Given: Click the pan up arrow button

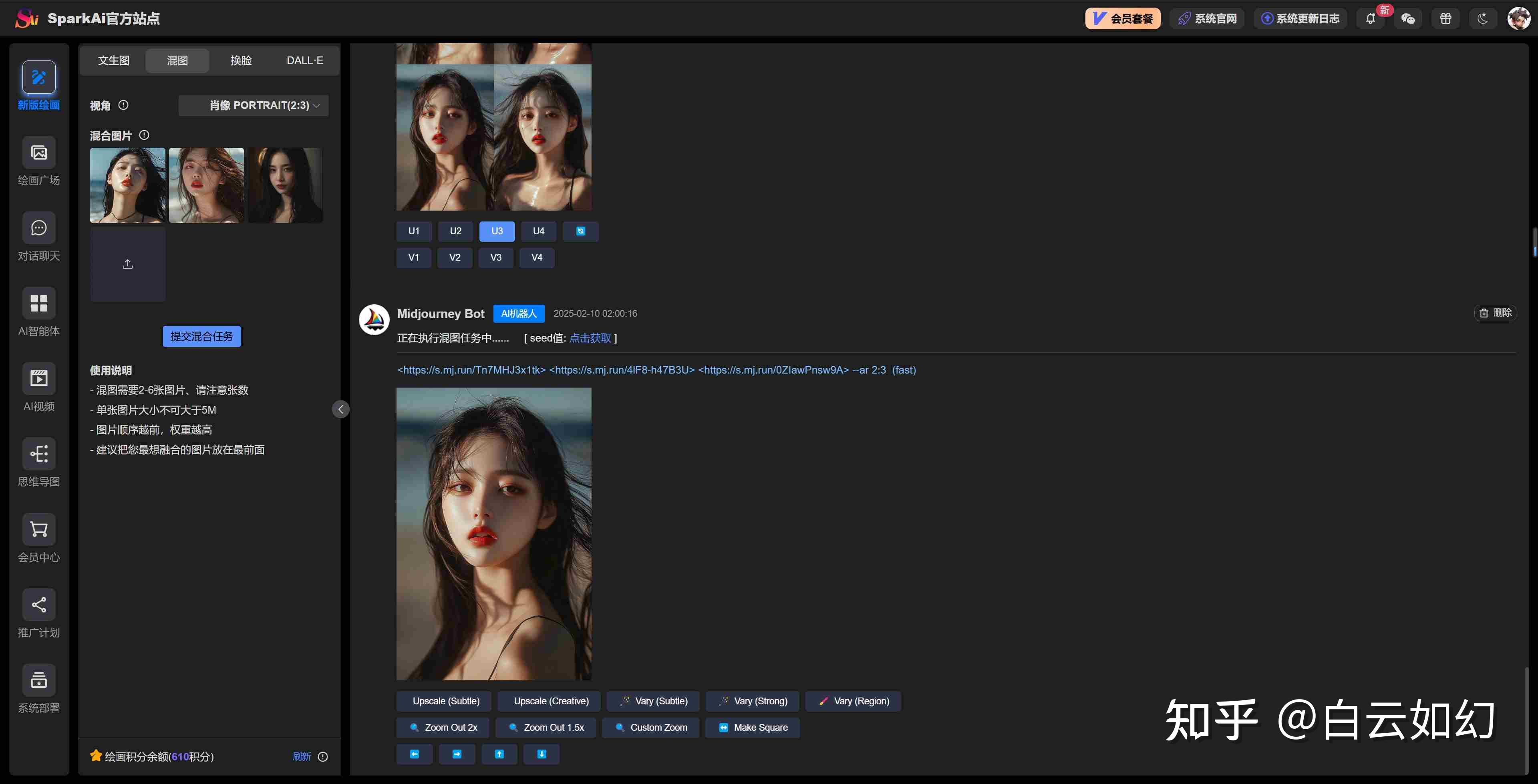Looking at the screenshot, I should click(499, 754).
